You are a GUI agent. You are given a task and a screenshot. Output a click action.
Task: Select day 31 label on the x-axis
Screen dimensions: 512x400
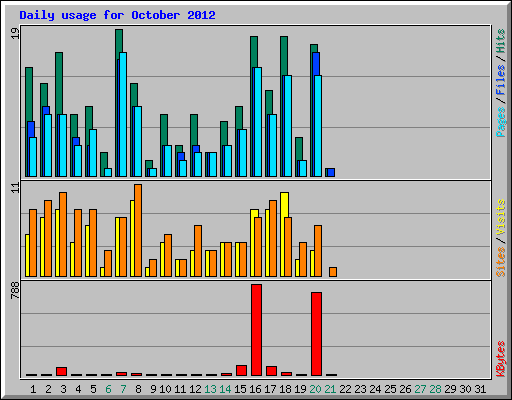(x=480, y=389)
